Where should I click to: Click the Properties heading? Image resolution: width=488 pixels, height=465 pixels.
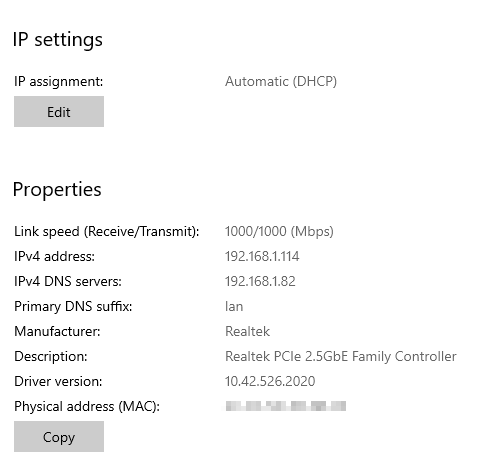pos(57,190)
